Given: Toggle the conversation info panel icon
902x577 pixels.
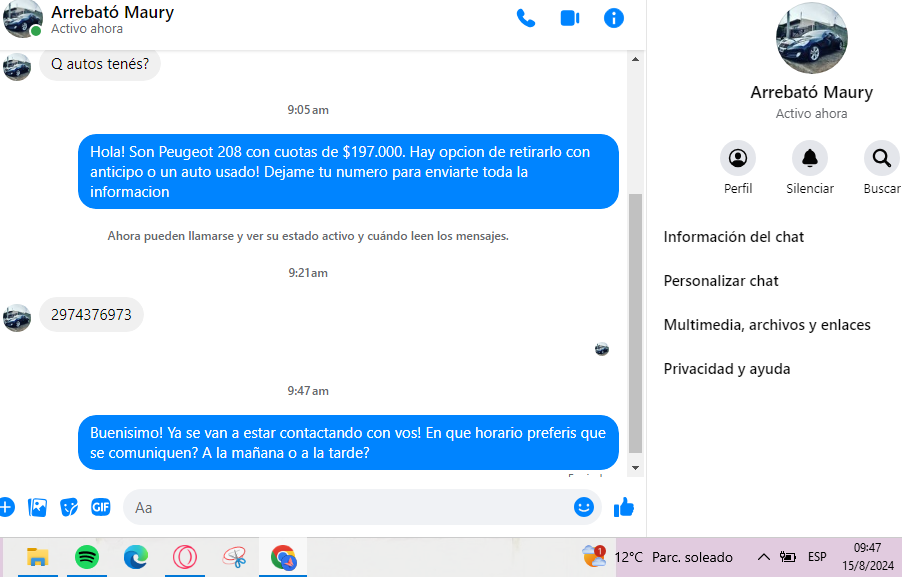Looking at the screenshot, I should pyautogui.click(x=614, y=18).
